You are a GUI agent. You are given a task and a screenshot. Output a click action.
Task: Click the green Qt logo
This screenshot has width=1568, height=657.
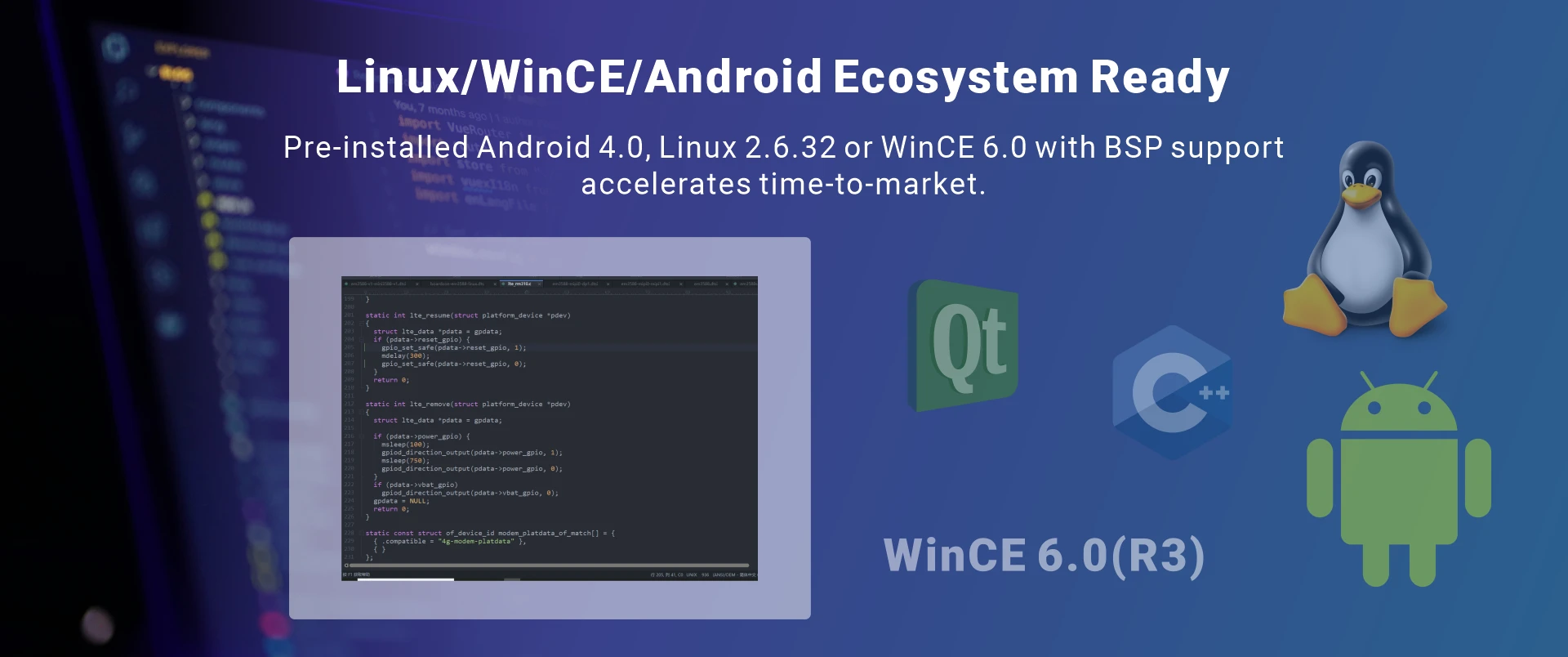964,346
